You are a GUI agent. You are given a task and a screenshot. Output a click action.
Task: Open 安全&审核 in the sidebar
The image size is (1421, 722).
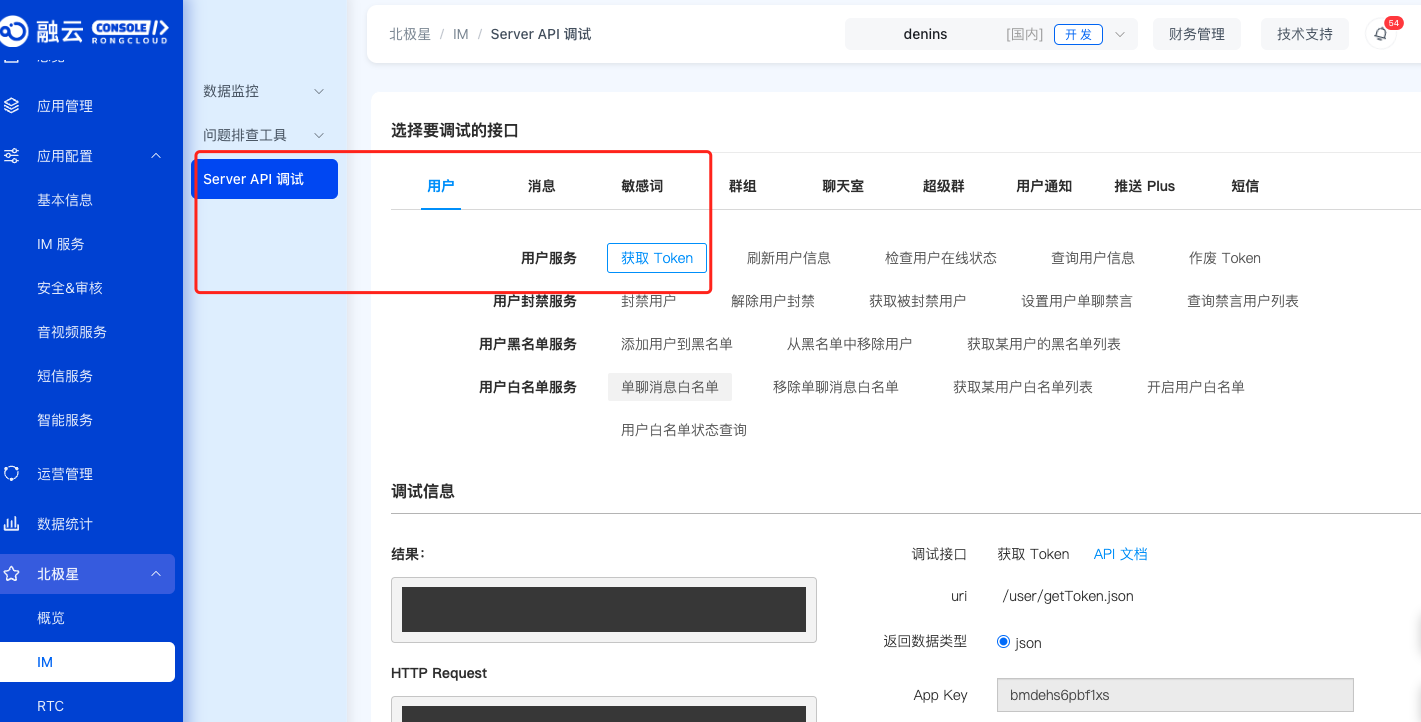tap(70, 288)
